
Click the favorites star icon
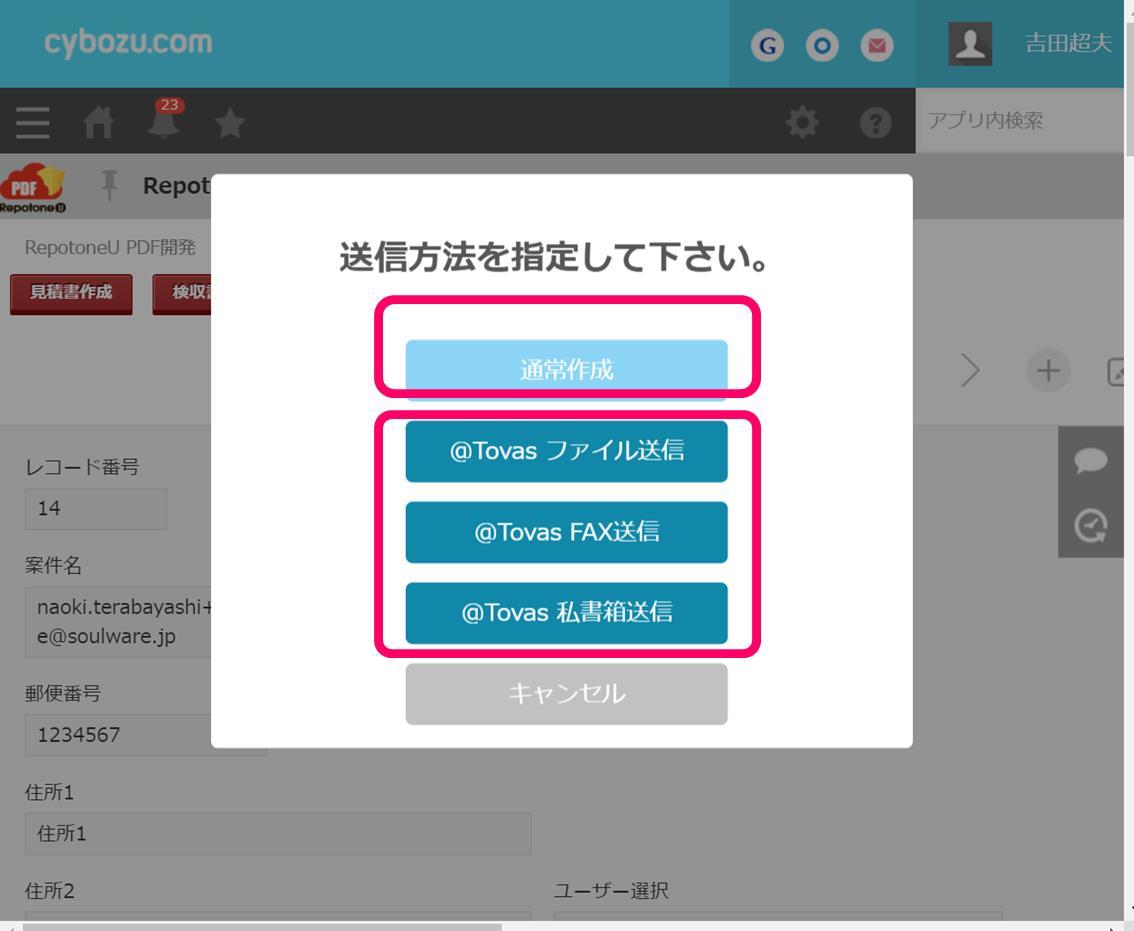pyautogui.click(x=230, y=122)
